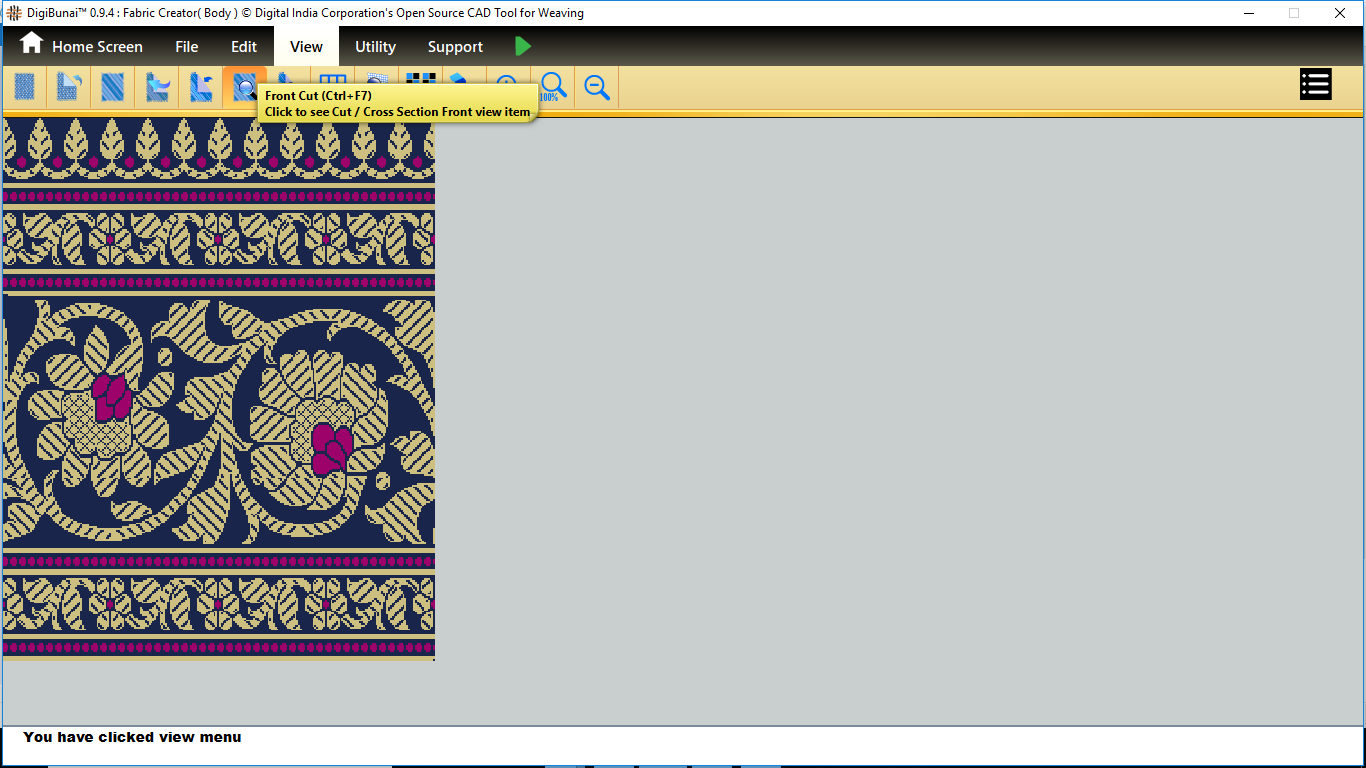Viewport: 1366px width, 768px height.
Task: Click the dotted fabric icon in the toolbar
Action: [x=25, y=87]
